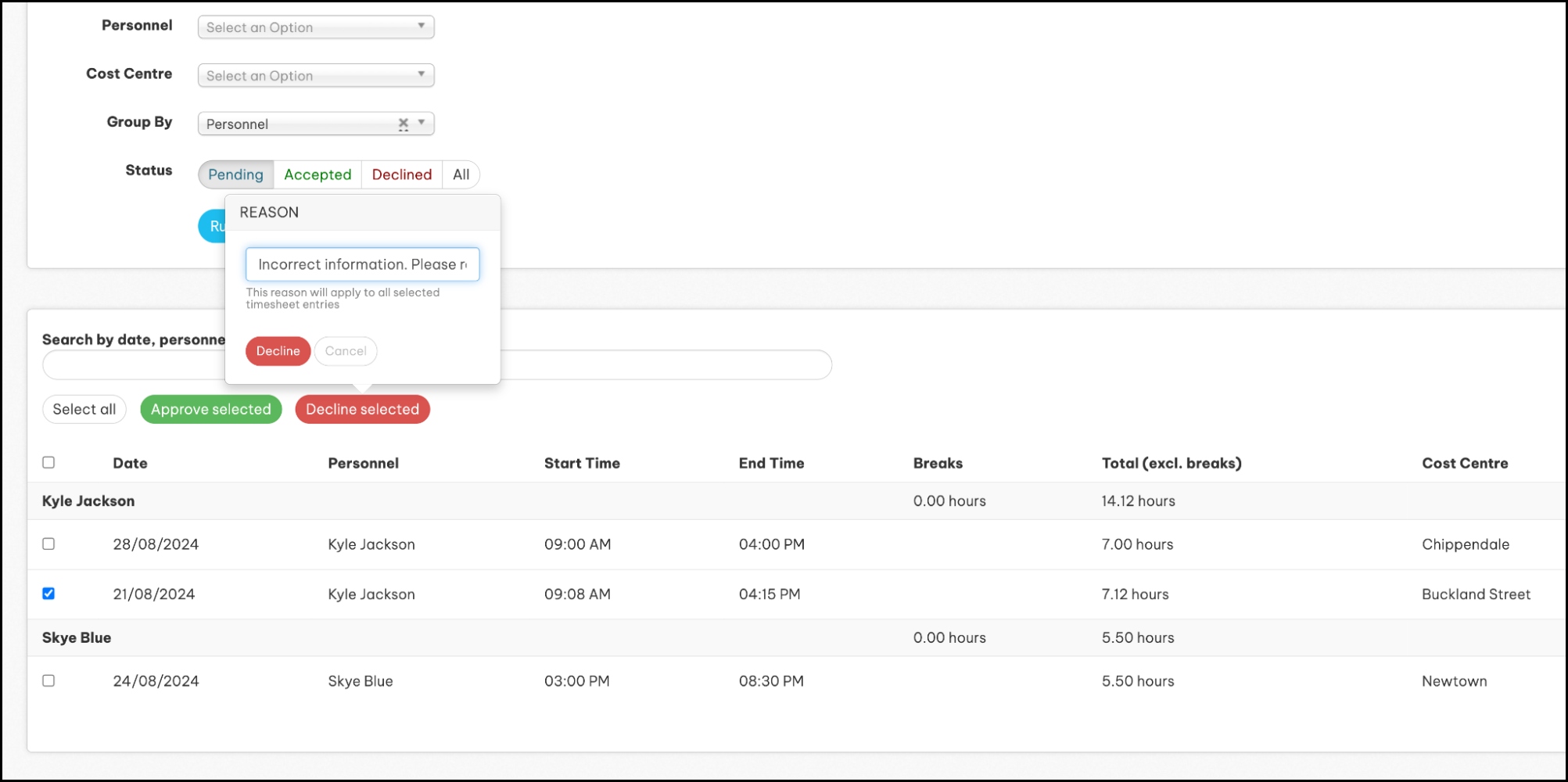This screenshot has width=1568, height=782.
Task: Click the Approve selected button
Action: (x=210, y=409)
